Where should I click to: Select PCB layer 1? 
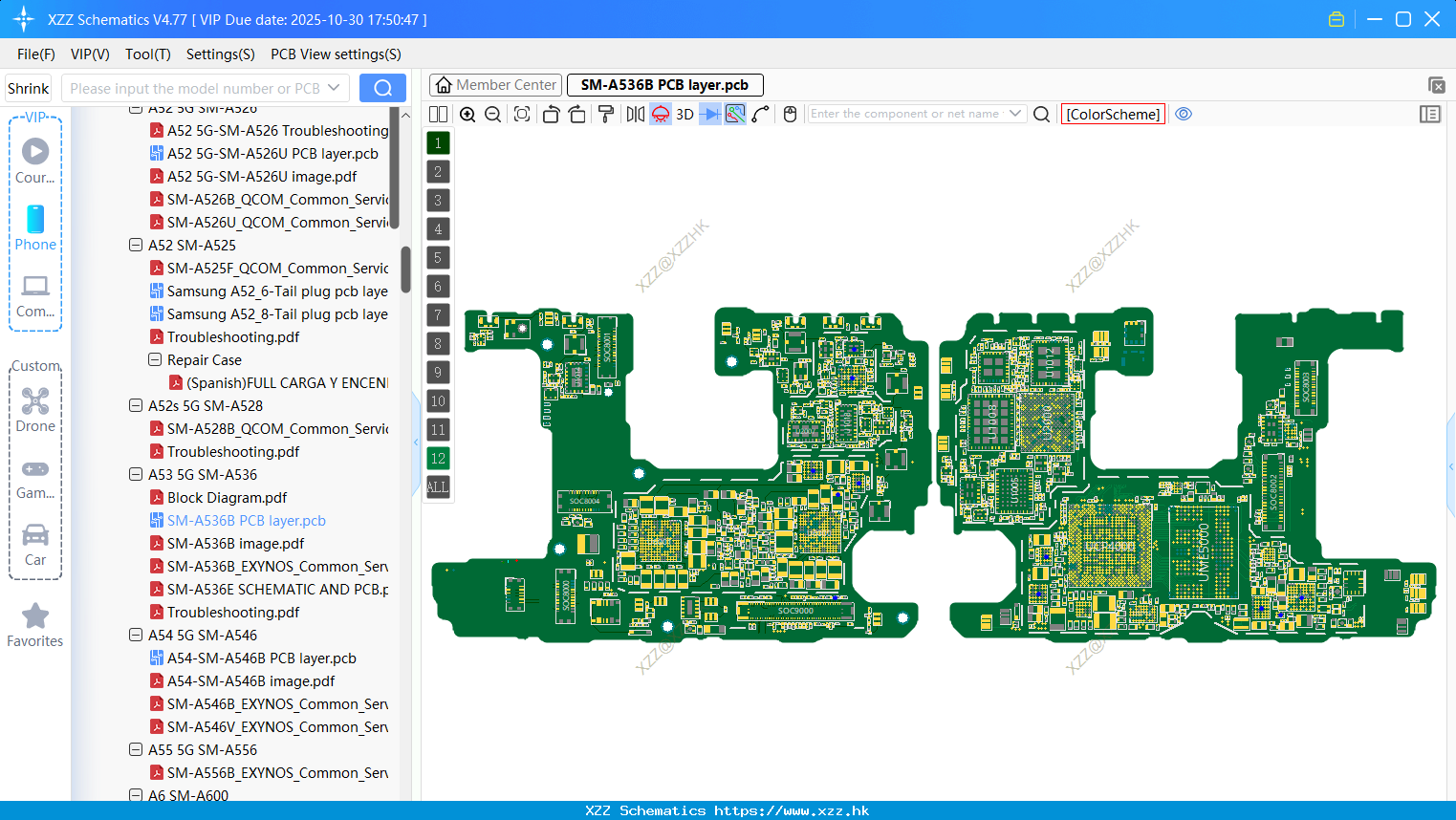pos(438,143)
